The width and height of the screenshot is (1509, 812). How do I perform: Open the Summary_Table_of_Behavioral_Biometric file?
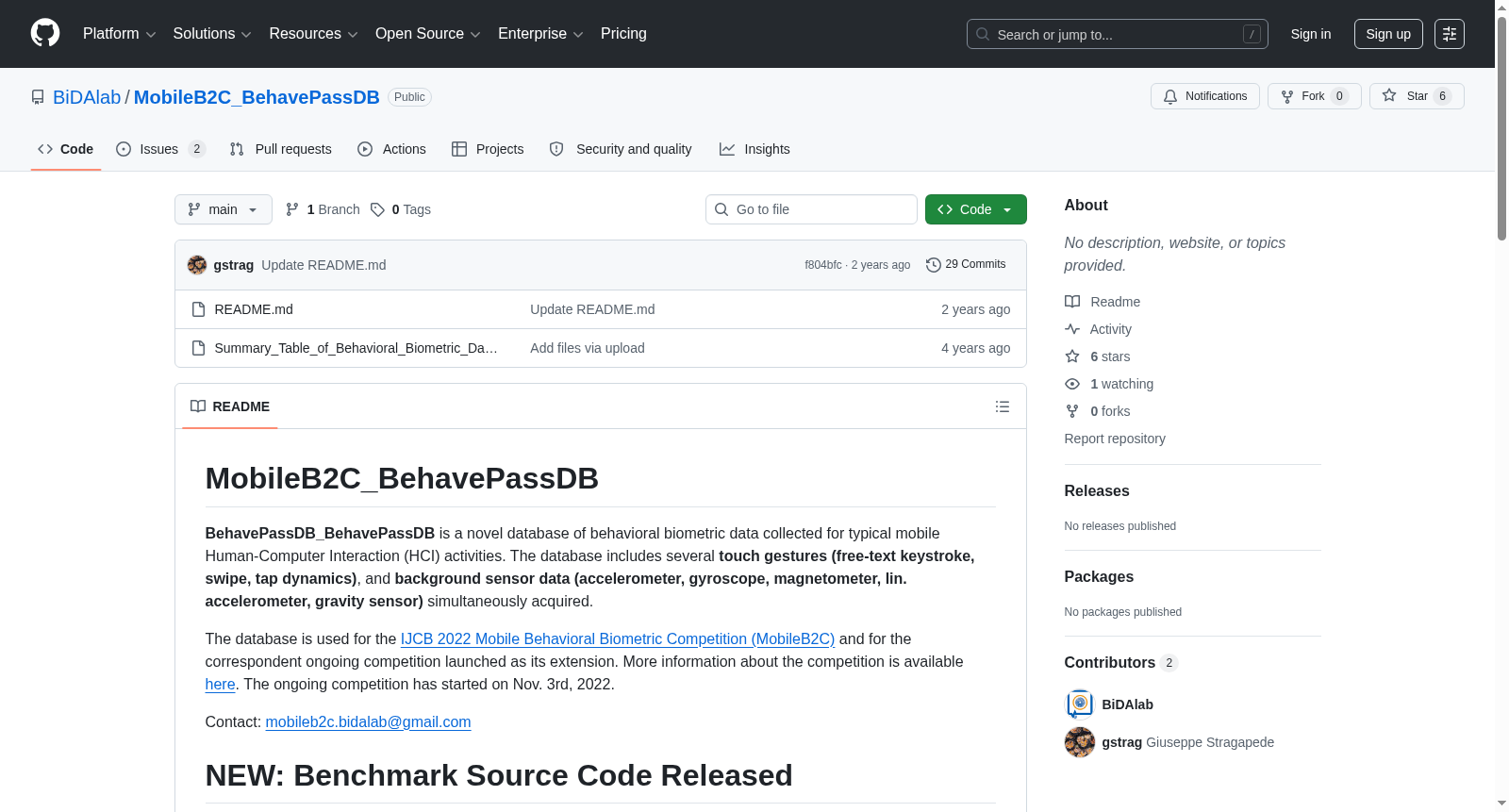(356, 348)
